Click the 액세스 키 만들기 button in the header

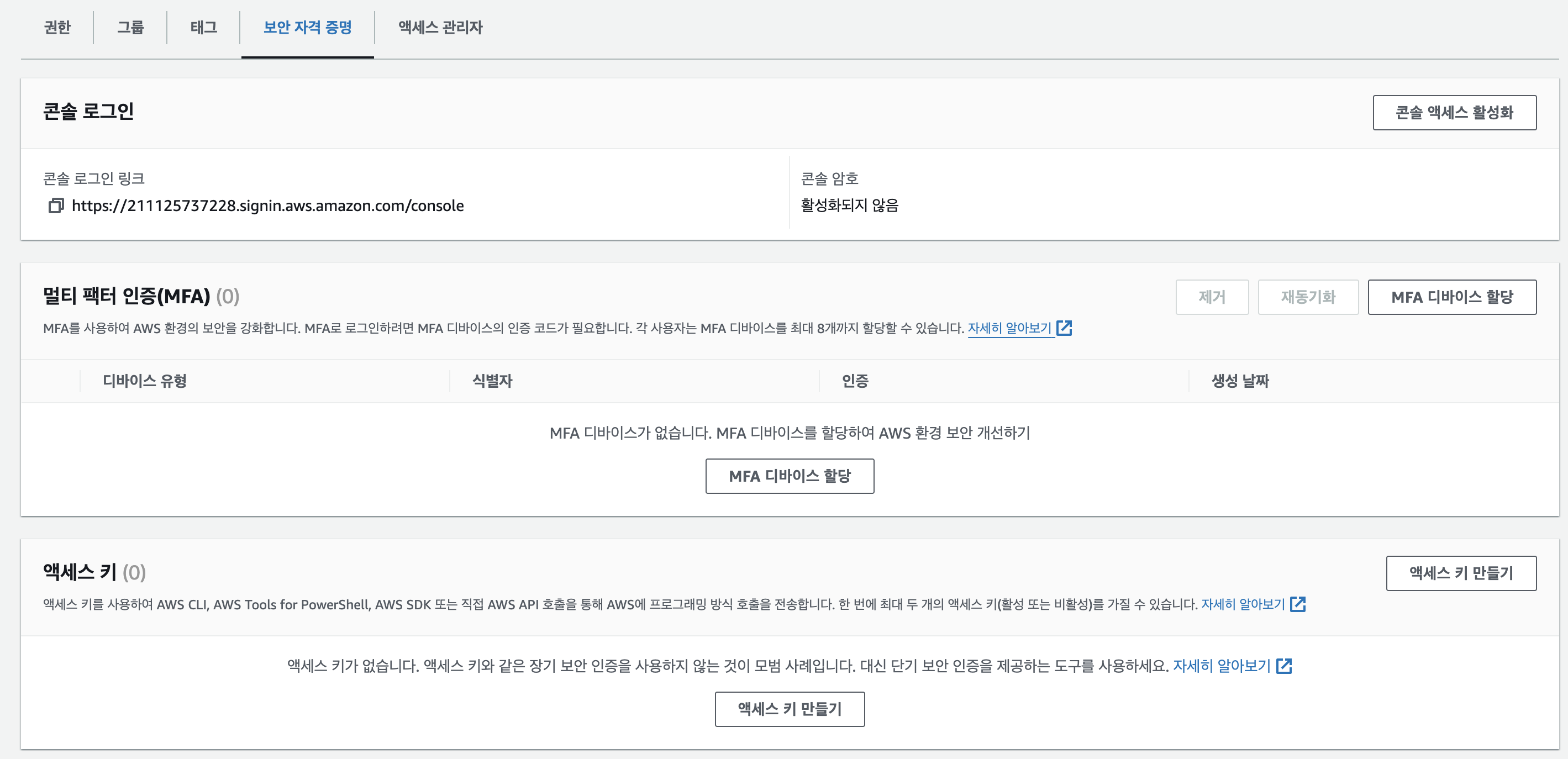1461,573
